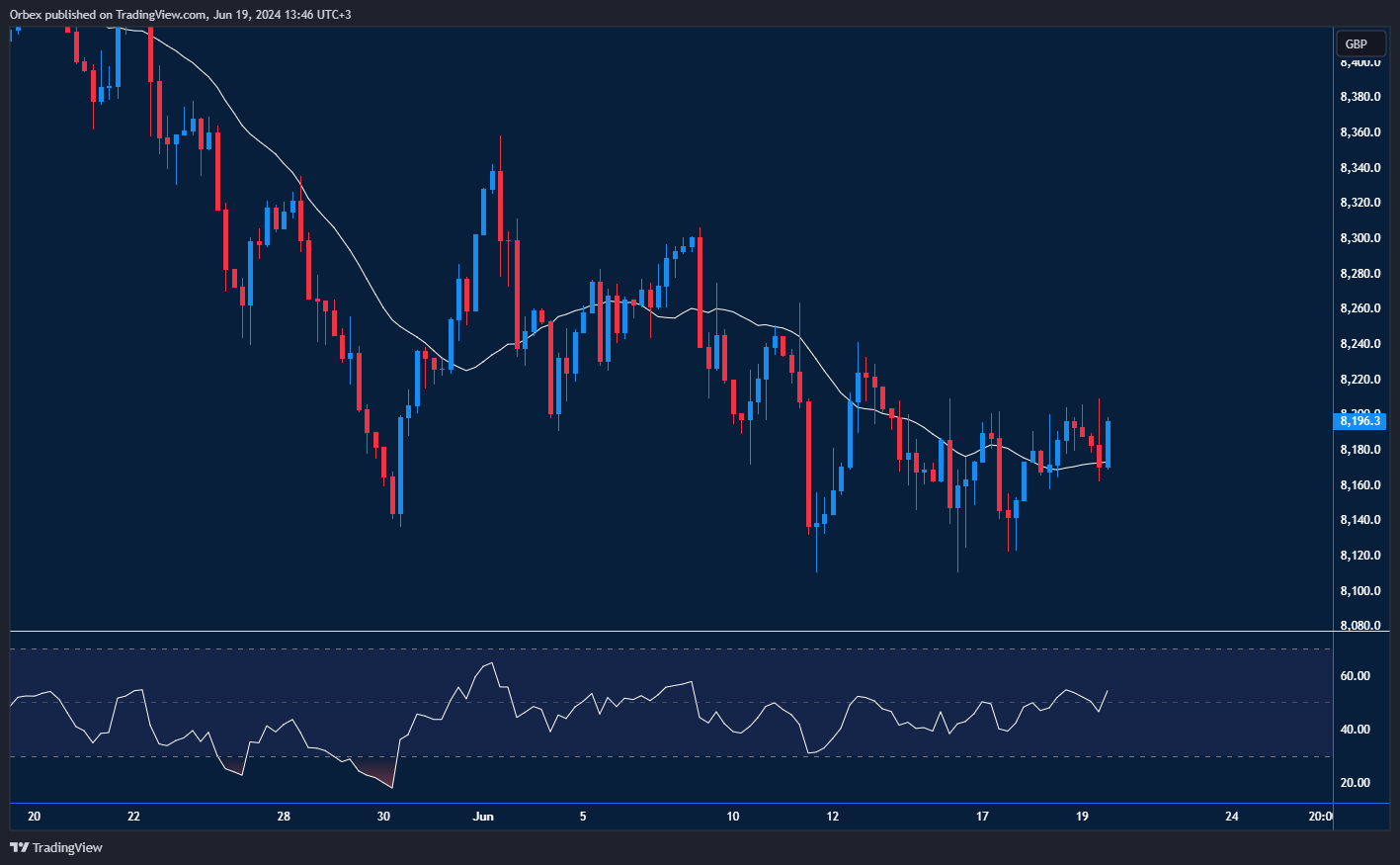Click the TradingView logo icon

[19, 847]
